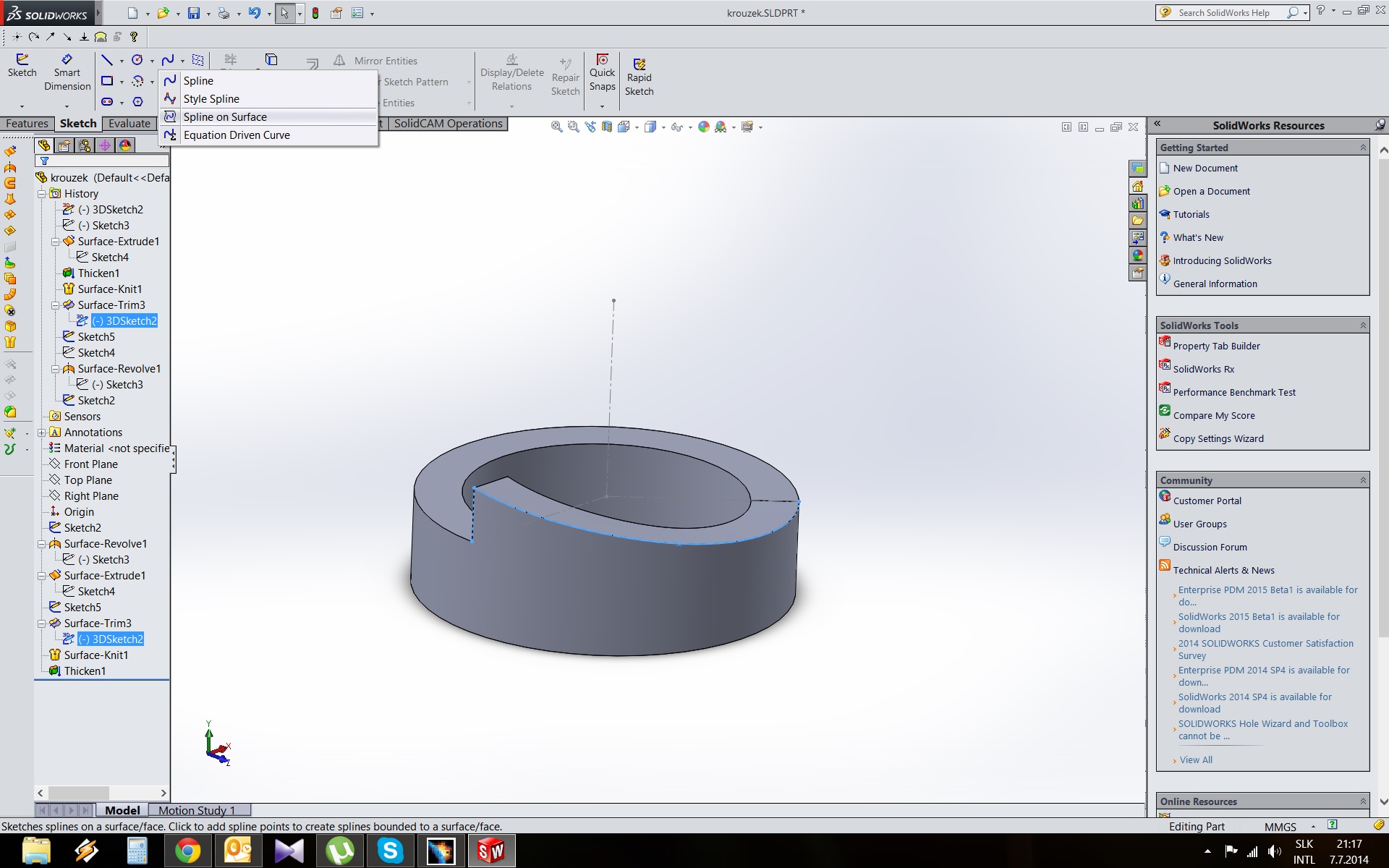
Task: Select the Line sketch tool
Action: pyautogui.click(x=107, y=61)
